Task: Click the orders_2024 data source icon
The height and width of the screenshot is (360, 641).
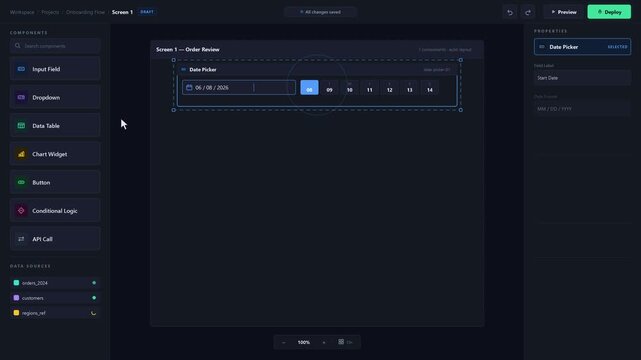Action: [x=16, y=283]
